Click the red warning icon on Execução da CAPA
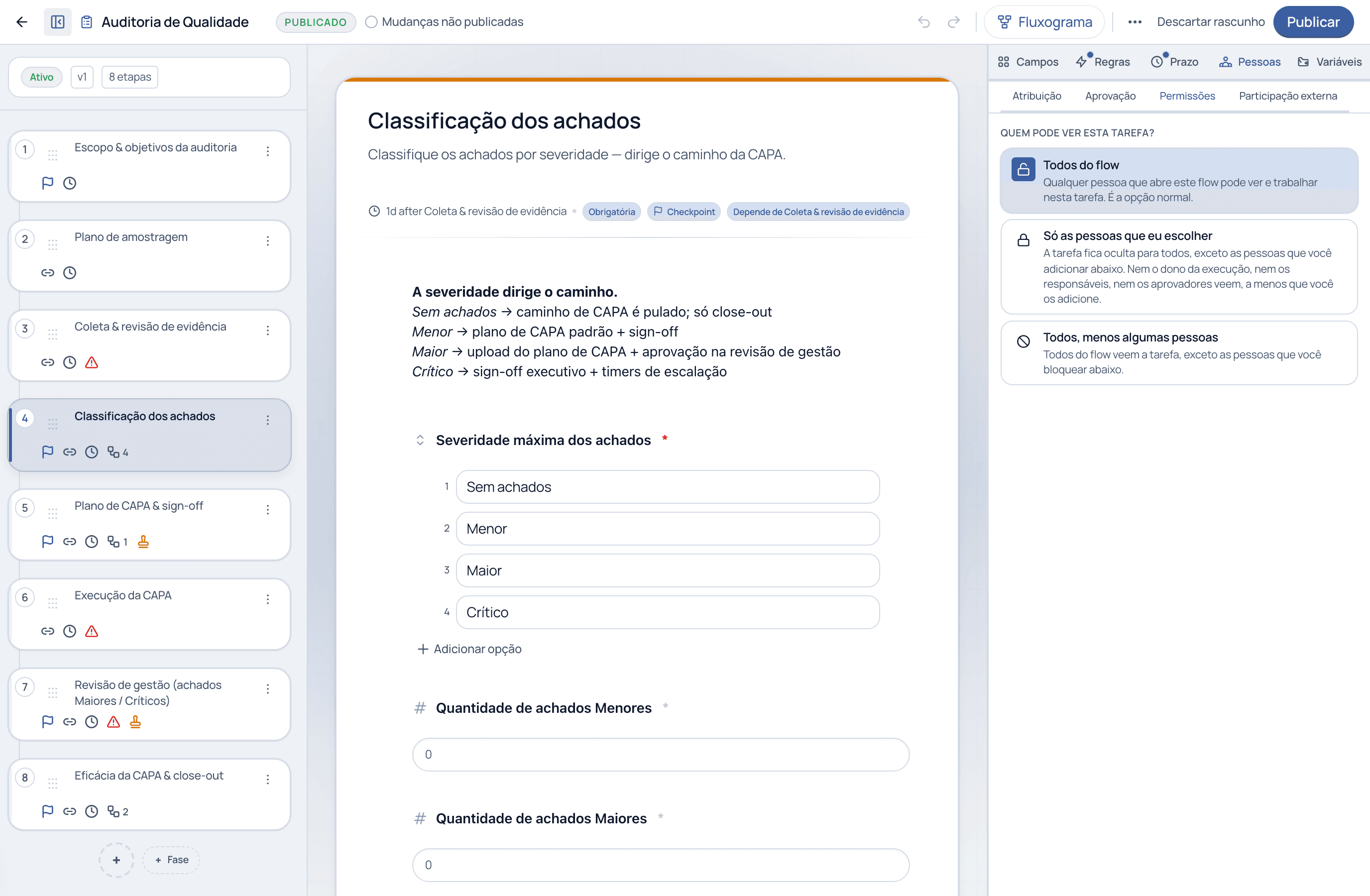This screenshot has height=896, width=1370. pos(92,631)
